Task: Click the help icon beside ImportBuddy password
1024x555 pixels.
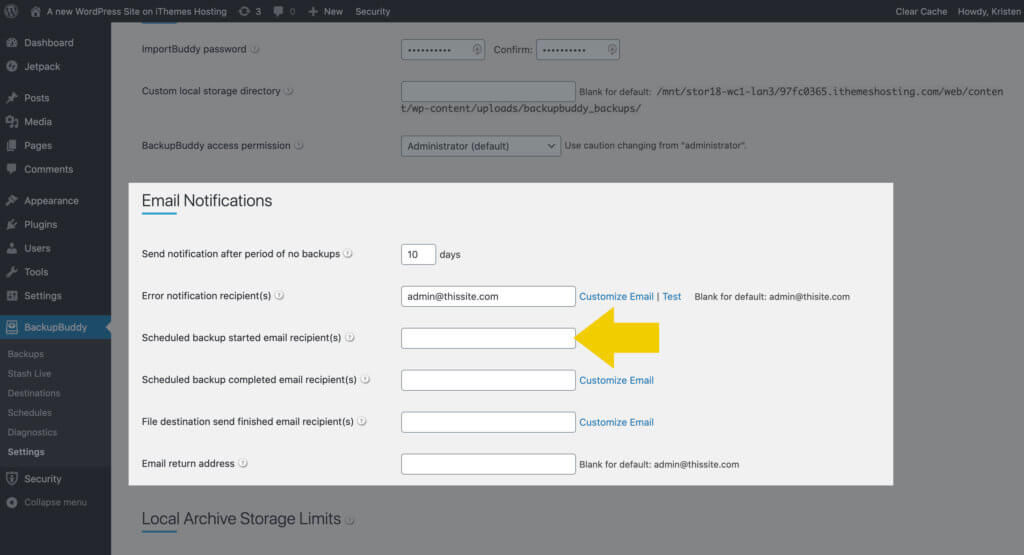Action: (255, 49)
